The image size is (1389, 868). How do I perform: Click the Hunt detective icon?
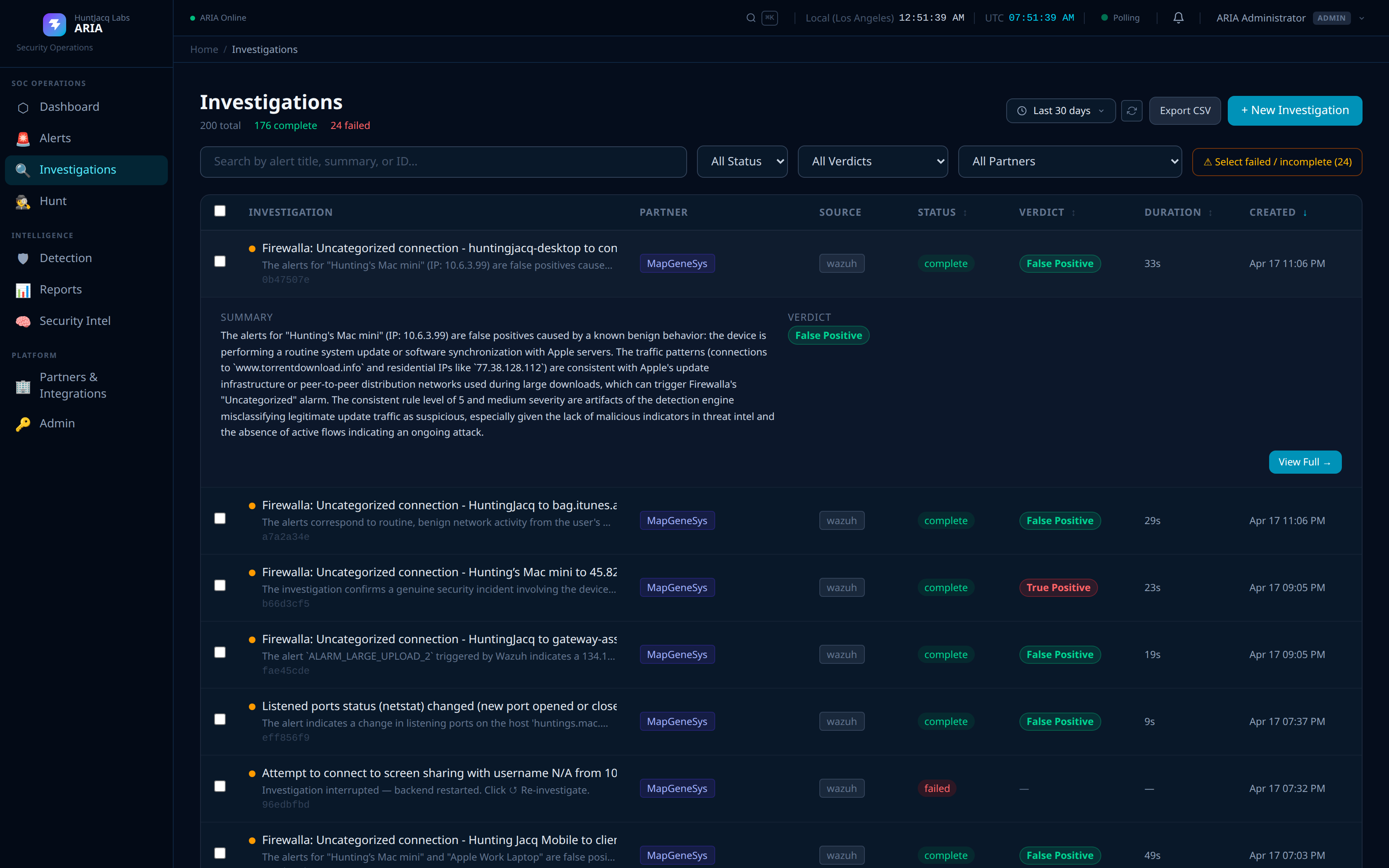[x=23, y=202]
